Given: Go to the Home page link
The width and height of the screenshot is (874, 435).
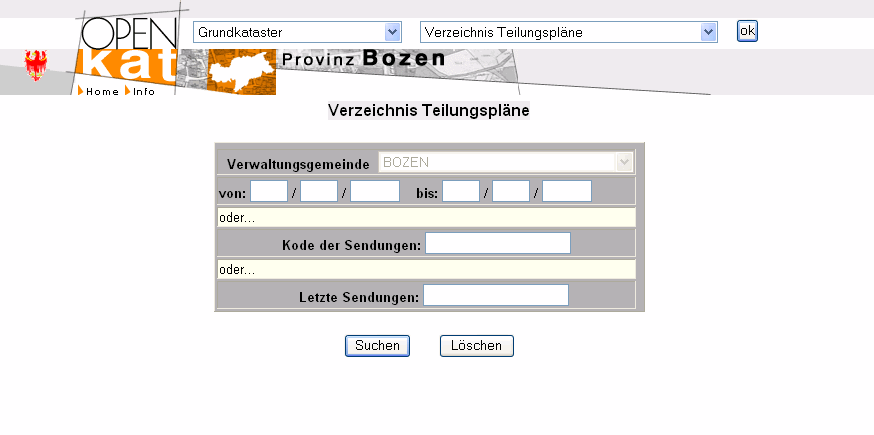Looking at the screenshot, I should click(x=101, y=91).
